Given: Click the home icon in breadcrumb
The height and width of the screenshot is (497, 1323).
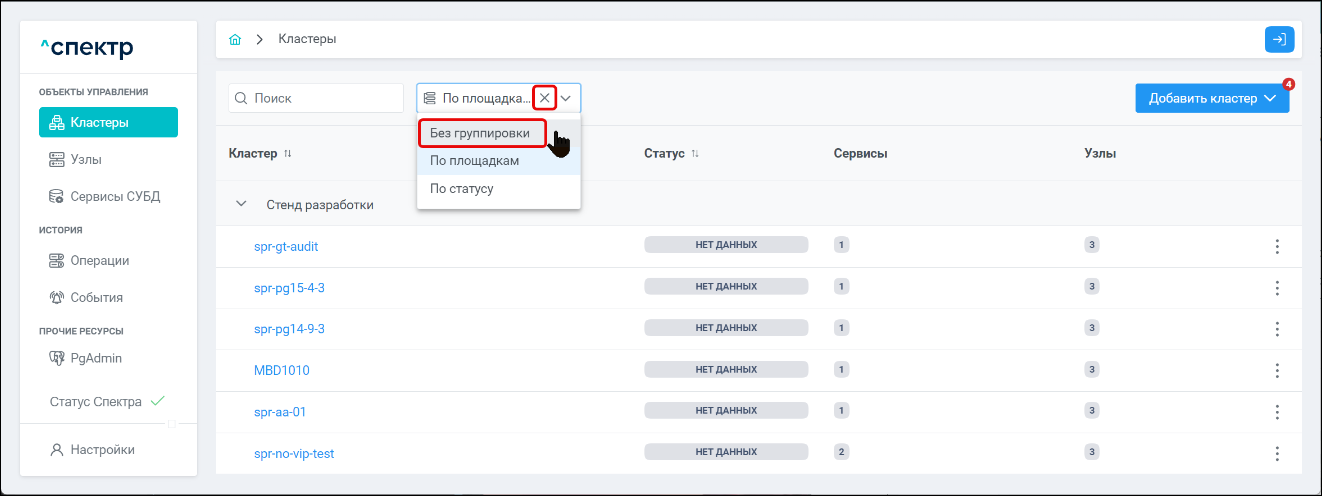Looking at the screenshot, I should click(235, 39).
